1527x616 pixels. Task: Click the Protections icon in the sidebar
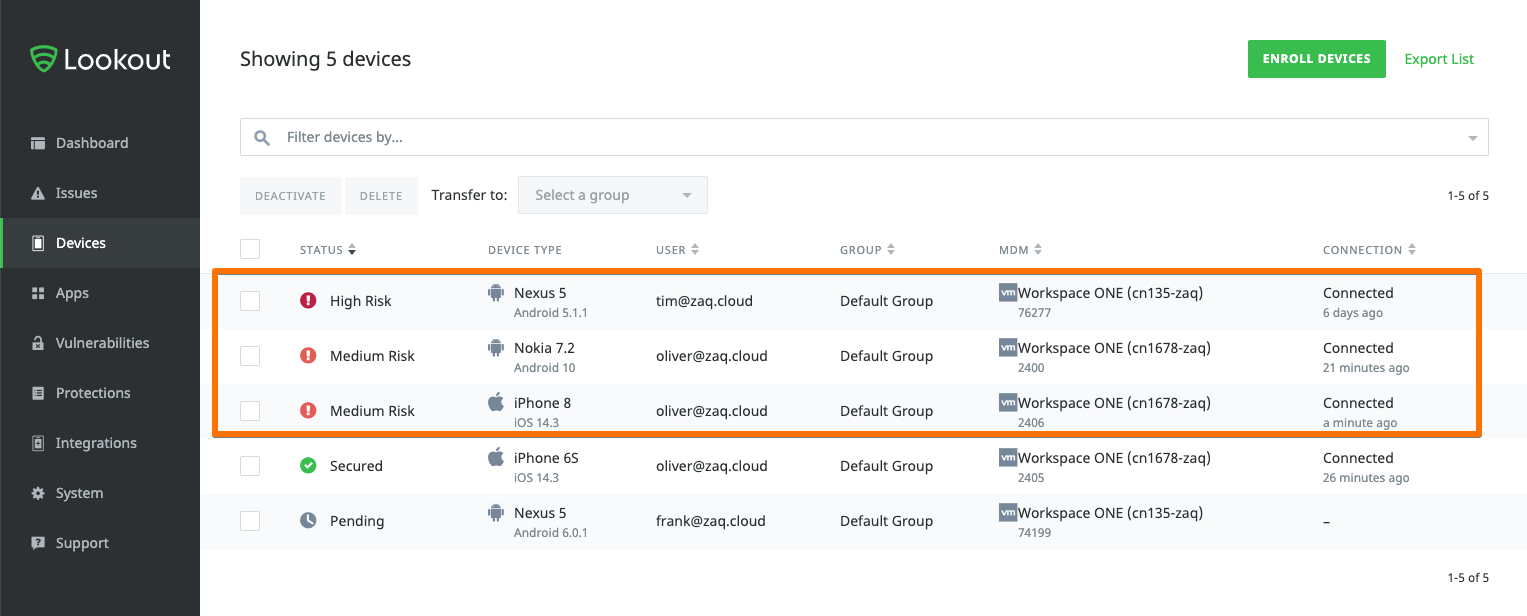pyautogui.click(x=38, y=393)
